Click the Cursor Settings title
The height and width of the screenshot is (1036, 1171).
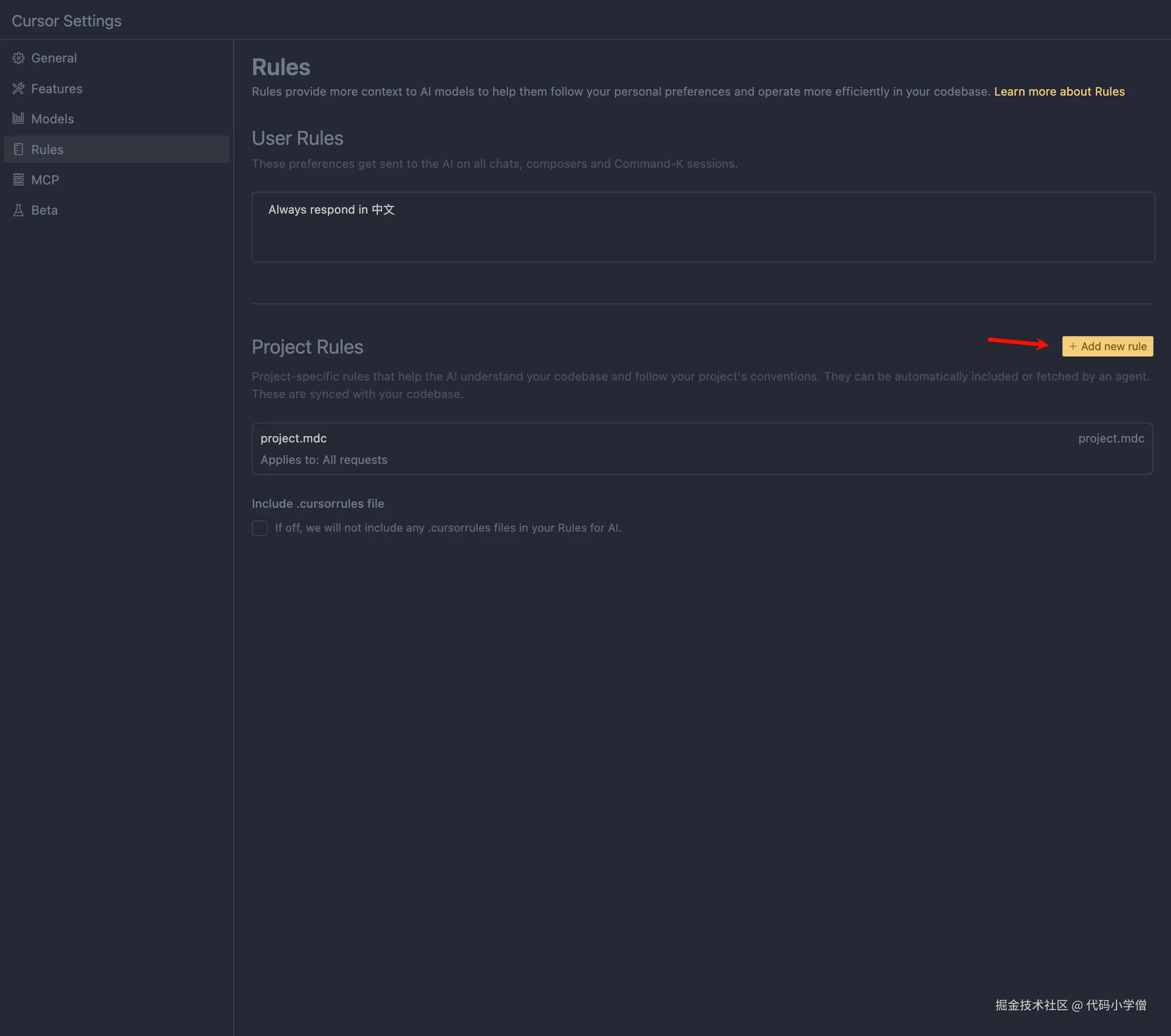tap(66, 21)
